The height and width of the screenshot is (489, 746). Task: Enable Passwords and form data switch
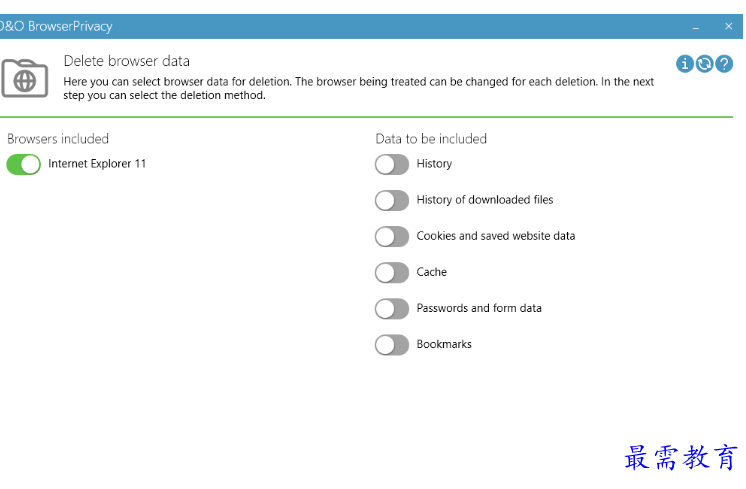tap(392, 309)
